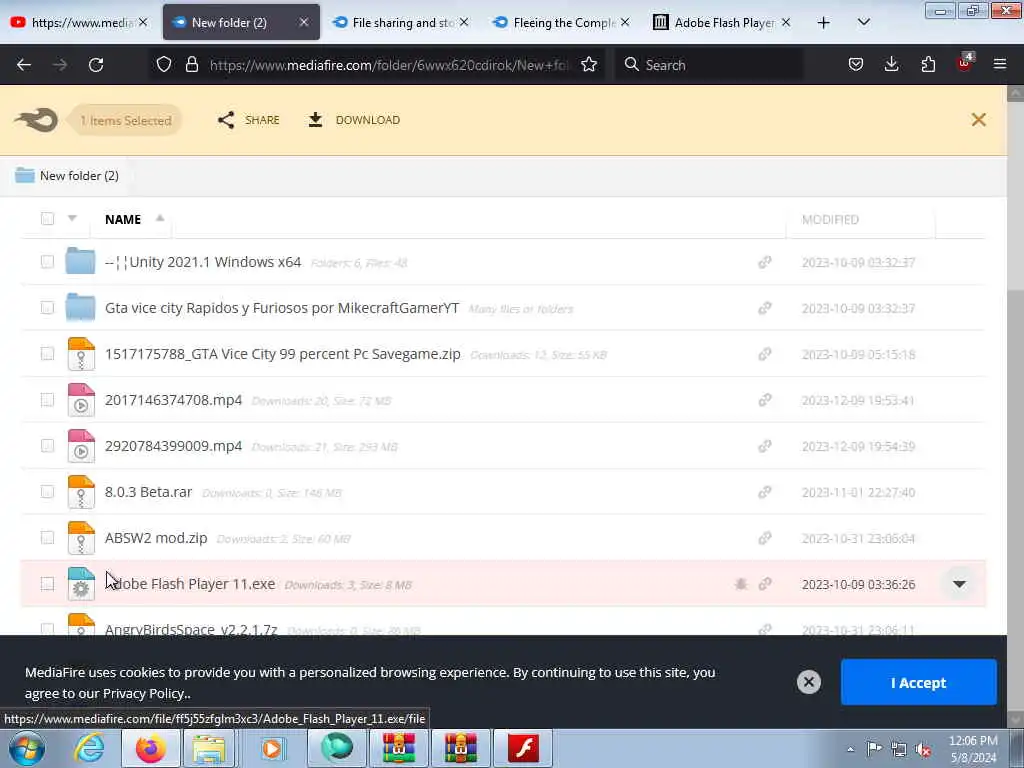Screen dimensions: 1024x768
Task: Click the bug report icon on Adobe Flash row
Action: coord(741,584)
